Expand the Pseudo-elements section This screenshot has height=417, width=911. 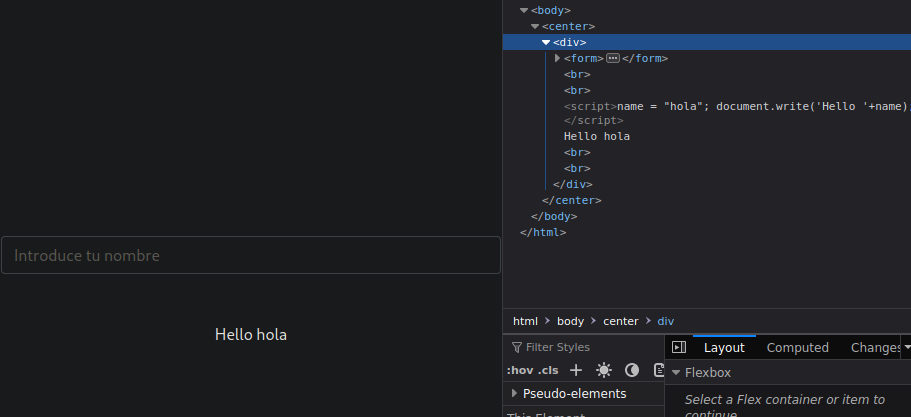(514, 393)
